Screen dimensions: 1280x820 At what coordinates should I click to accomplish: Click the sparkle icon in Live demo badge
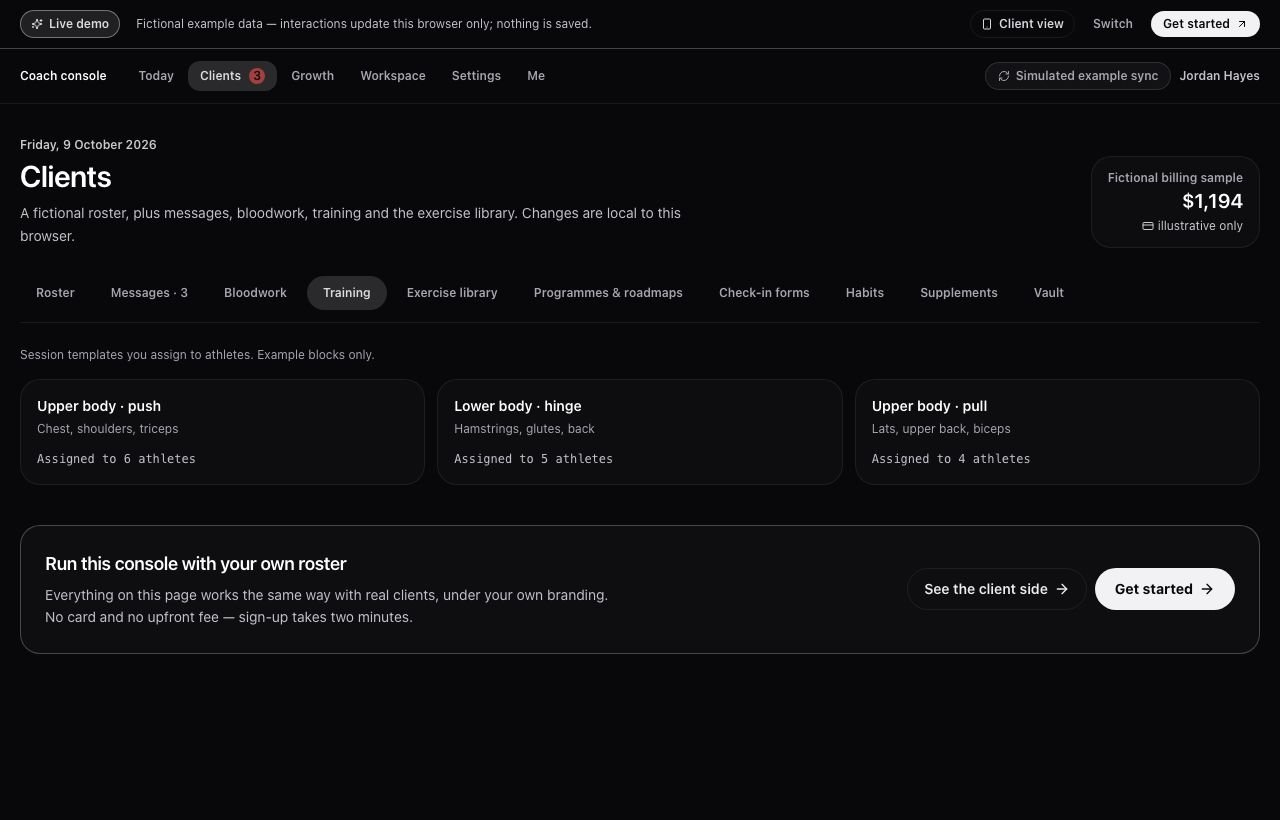coord(37,24)
